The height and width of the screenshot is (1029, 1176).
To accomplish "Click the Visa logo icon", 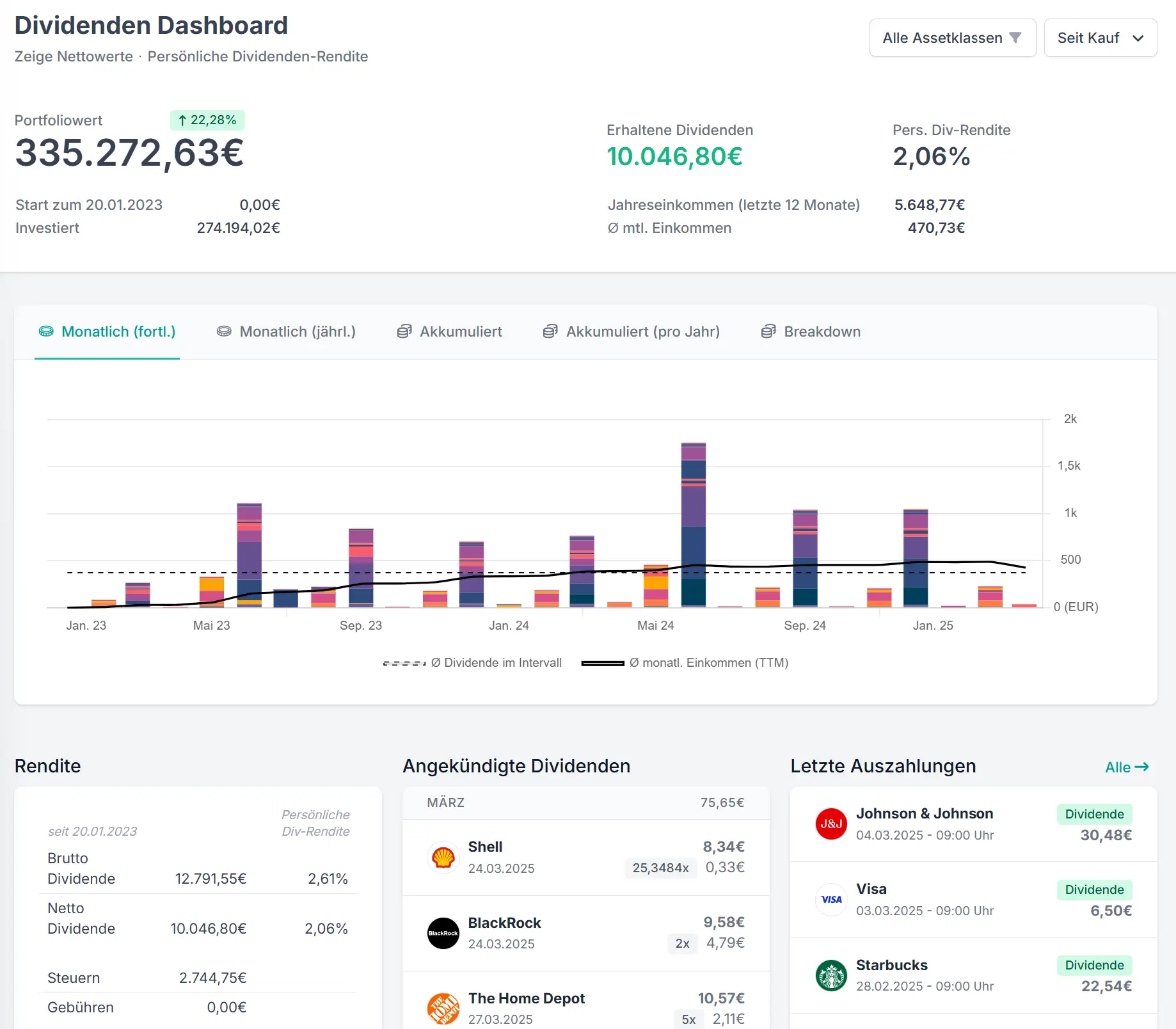I will (x=832, y=899).
